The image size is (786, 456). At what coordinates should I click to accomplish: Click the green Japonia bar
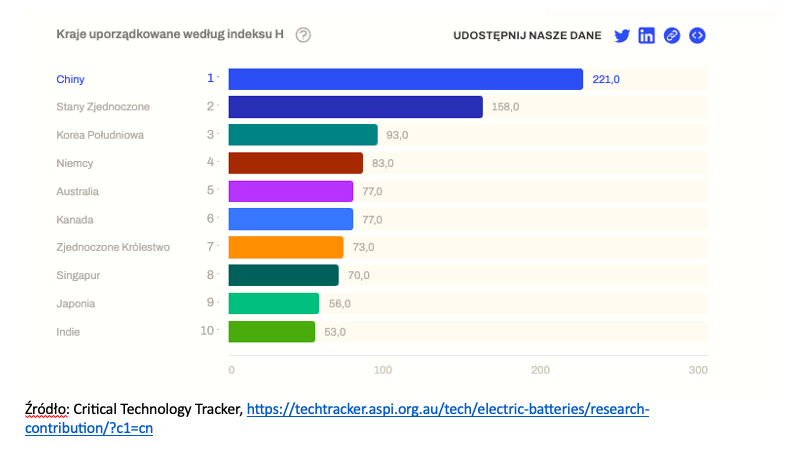(x=274, y=303)
